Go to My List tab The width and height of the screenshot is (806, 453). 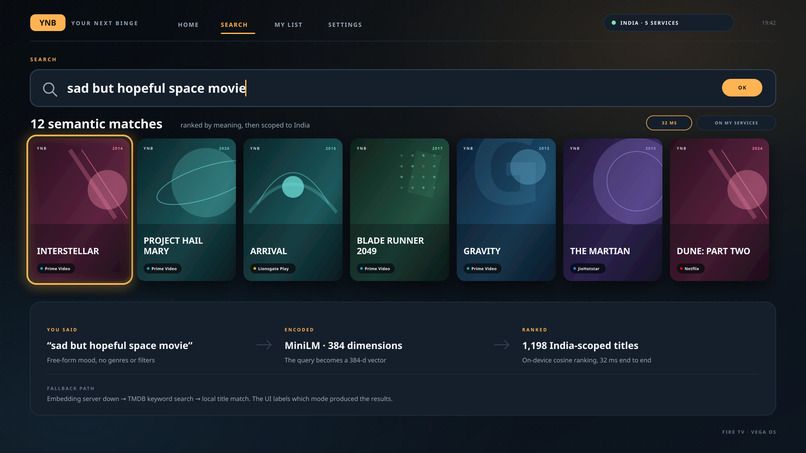pyautogui.click(x=288, y=25)
